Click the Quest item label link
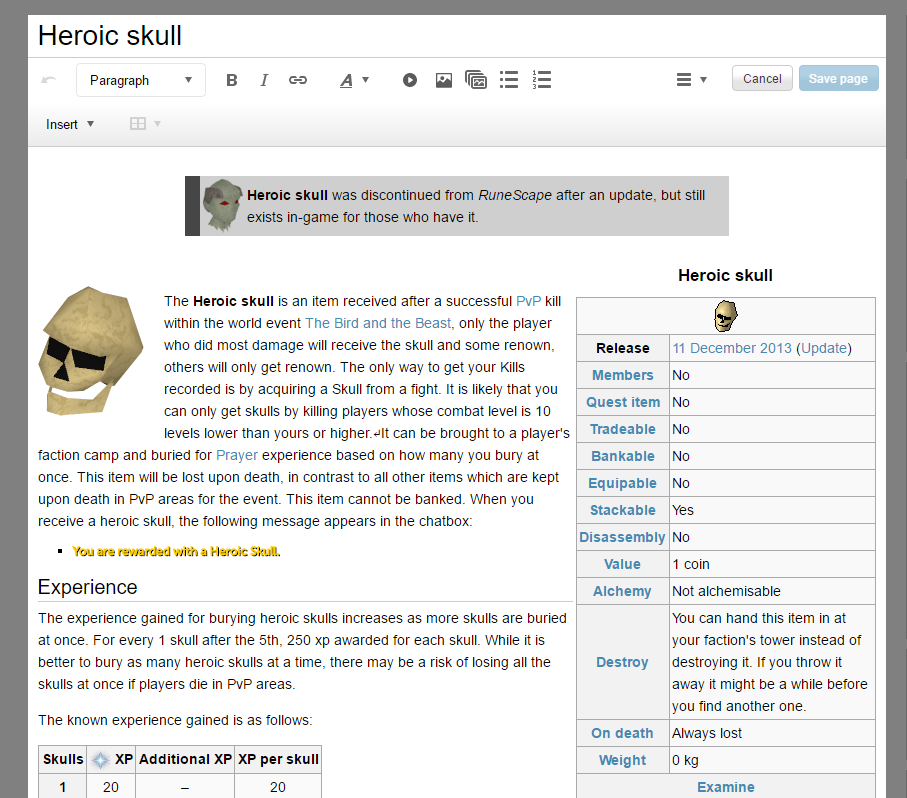 (622, 402)
